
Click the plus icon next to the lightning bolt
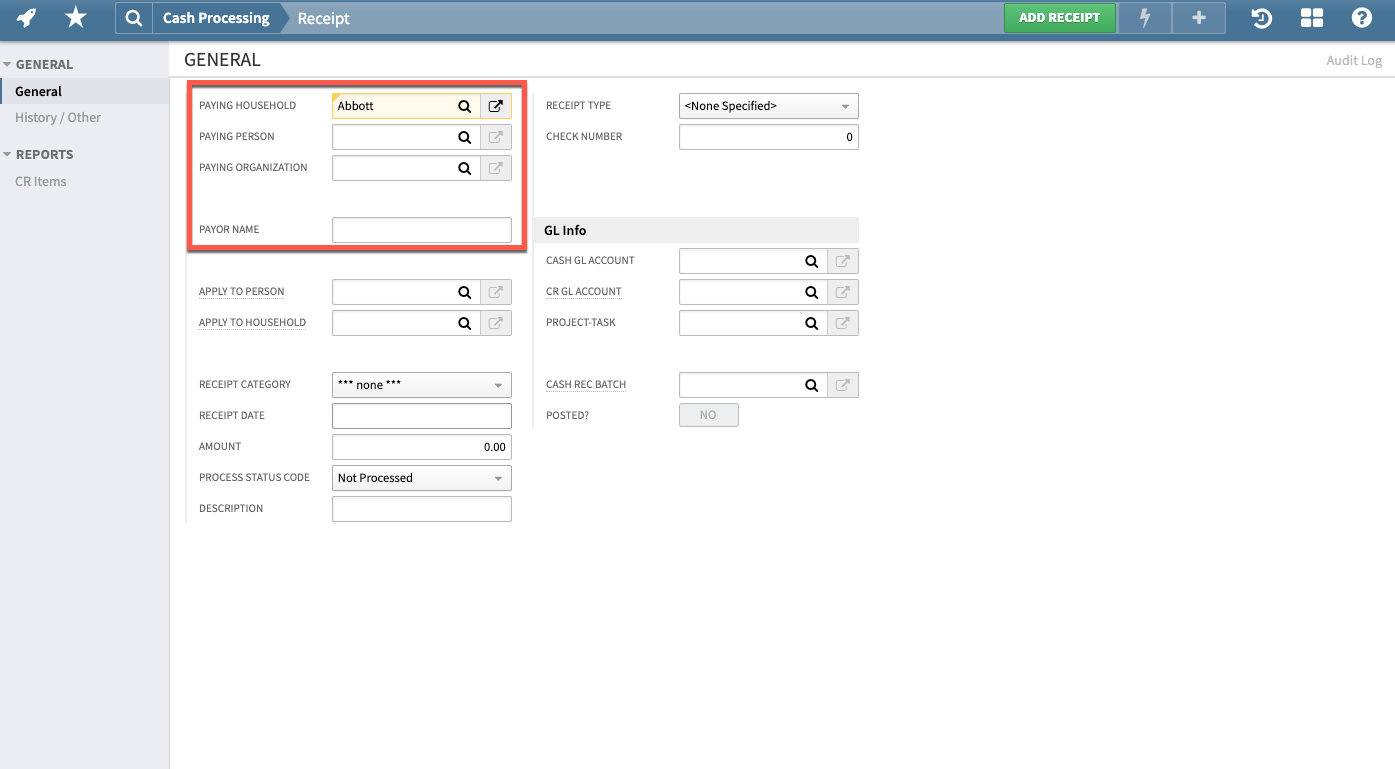[1198, 17]
